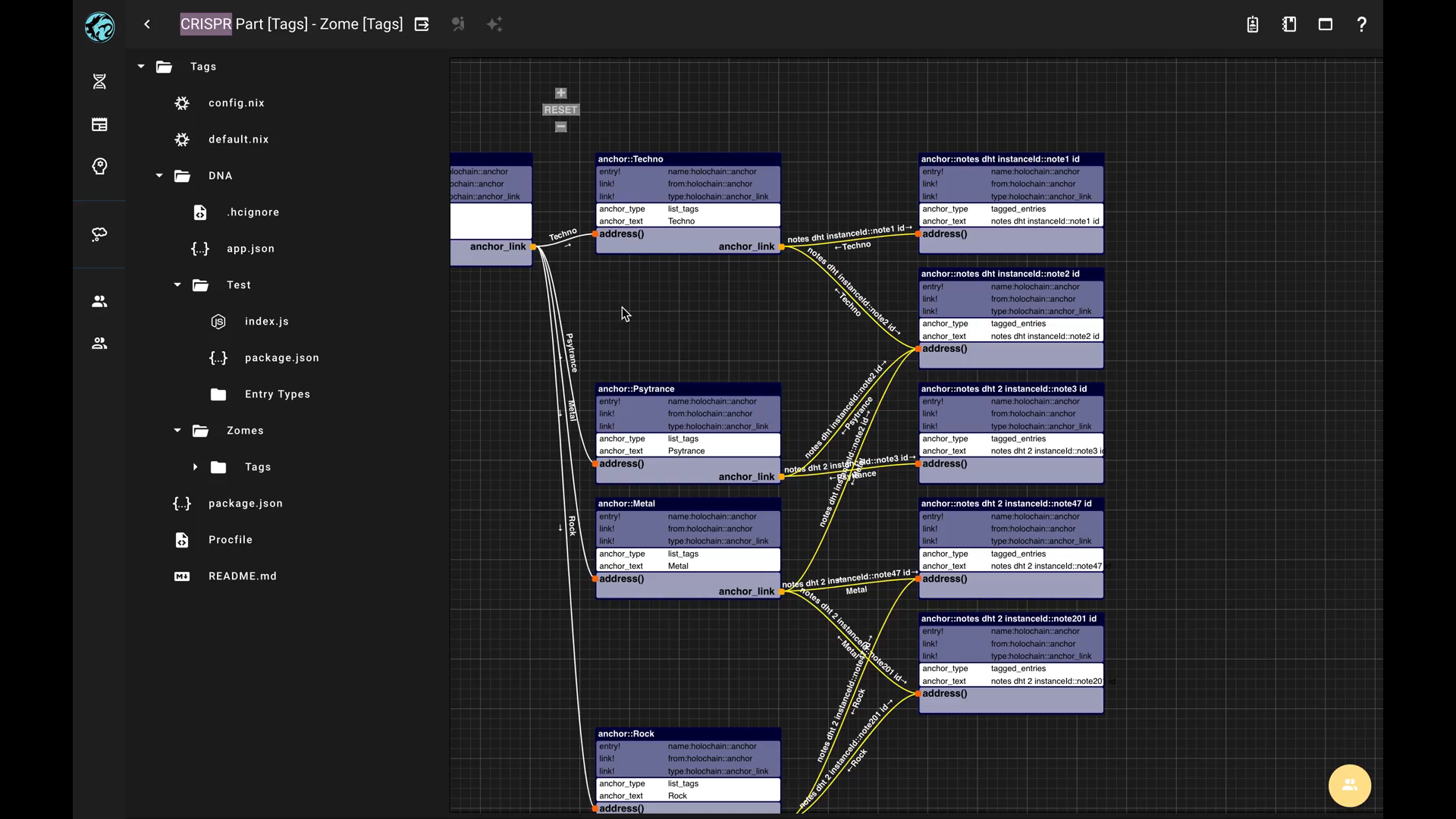Click the clipboard icon in top bar
The height and width of the screenshot is (819, 1456).
1253,24
